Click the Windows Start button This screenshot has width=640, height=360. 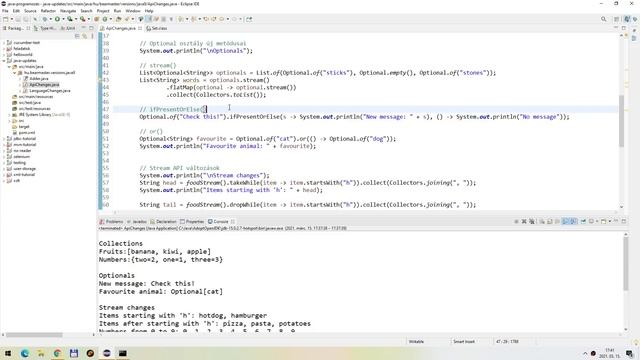7,353
